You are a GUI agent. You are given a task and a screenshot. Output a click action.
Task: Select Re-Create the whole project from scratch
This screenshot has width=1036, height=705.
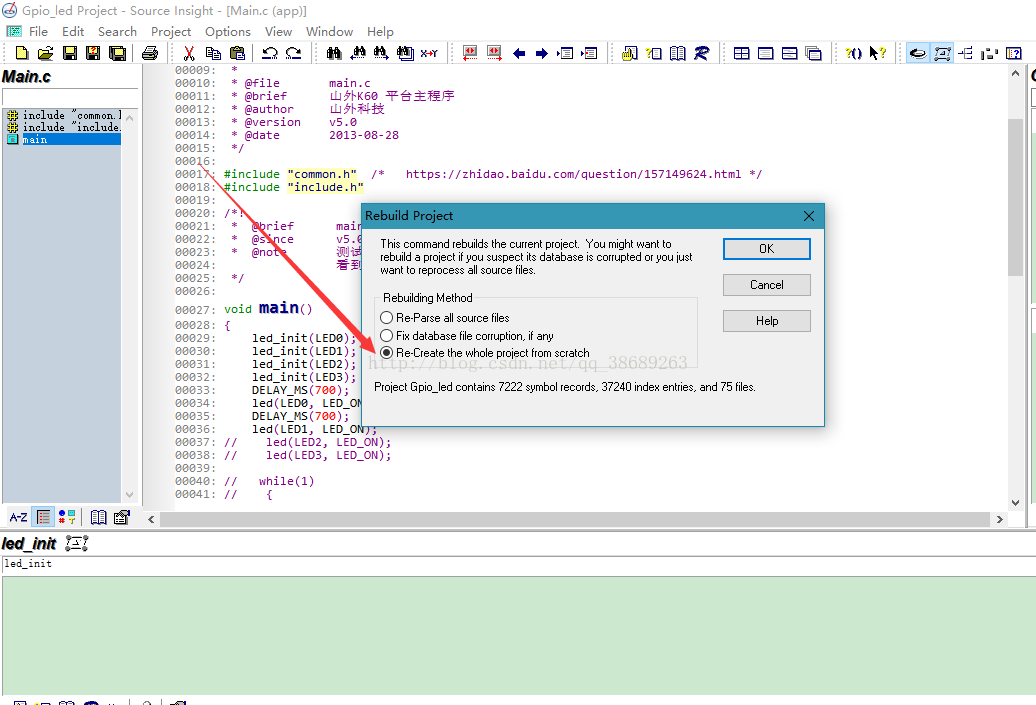point(388,351)
